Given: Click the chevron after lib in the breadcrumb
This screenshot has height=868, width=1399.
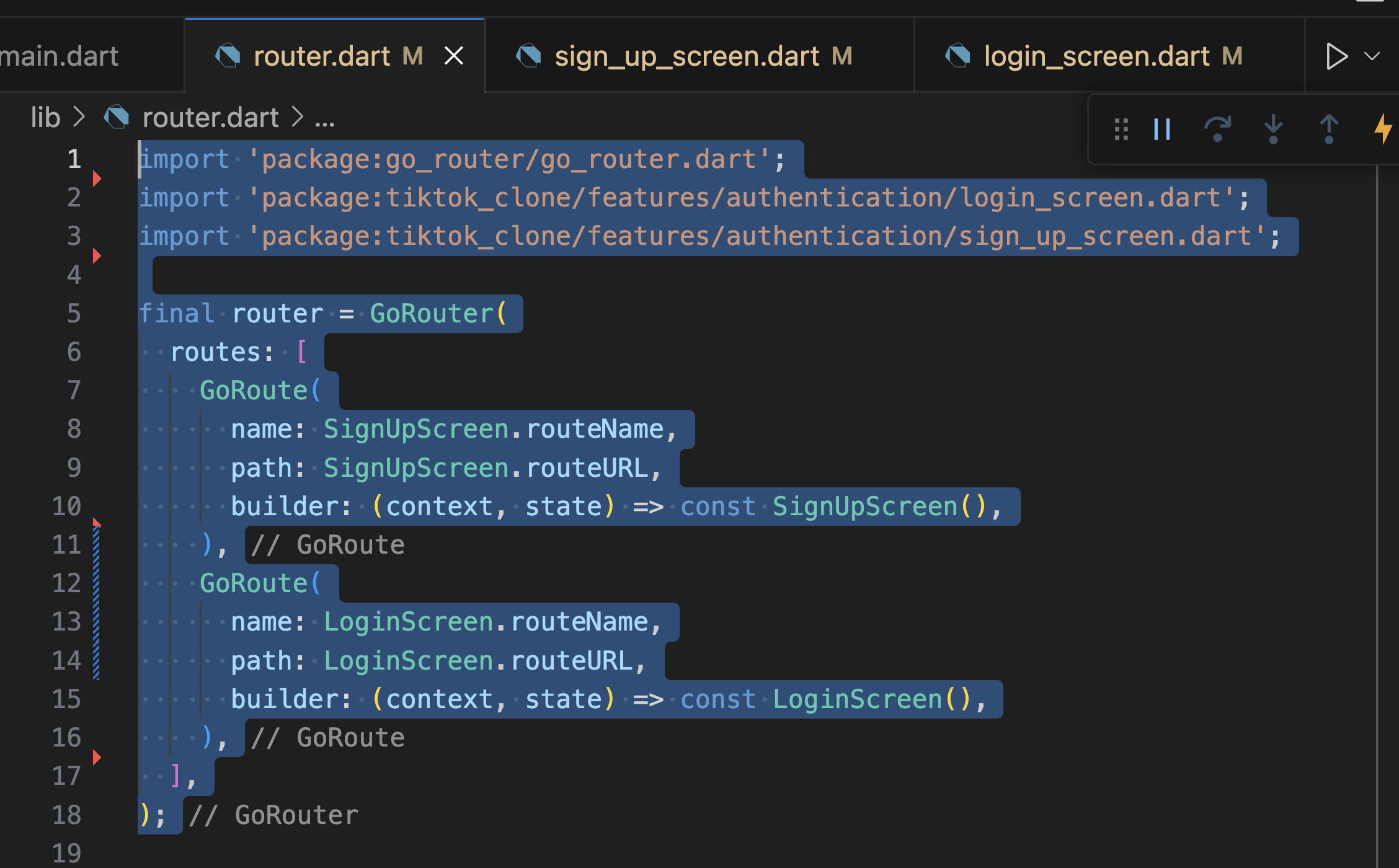Looking at the screenshot, I should 79,117.
